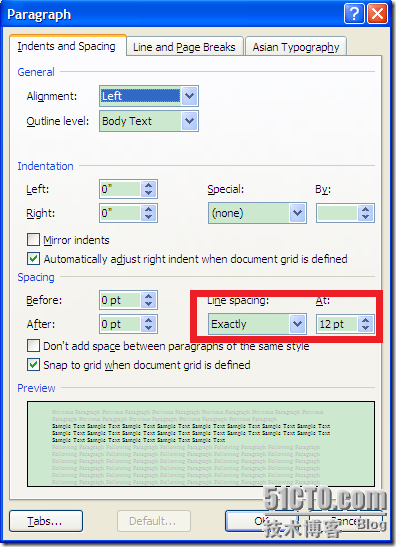
Task: Click the Cancel button
Action: pos(345,521)
